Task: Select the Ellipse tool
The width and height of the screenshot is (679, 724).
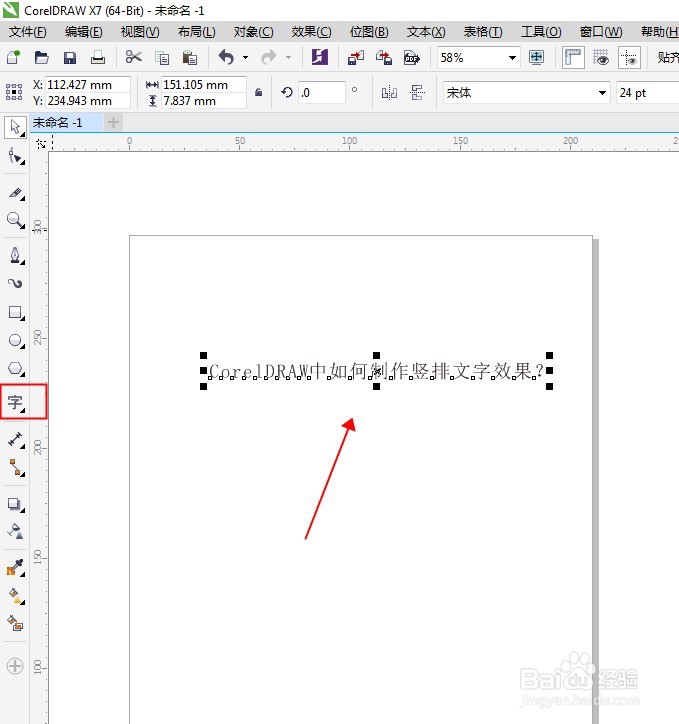Action: 16,341
